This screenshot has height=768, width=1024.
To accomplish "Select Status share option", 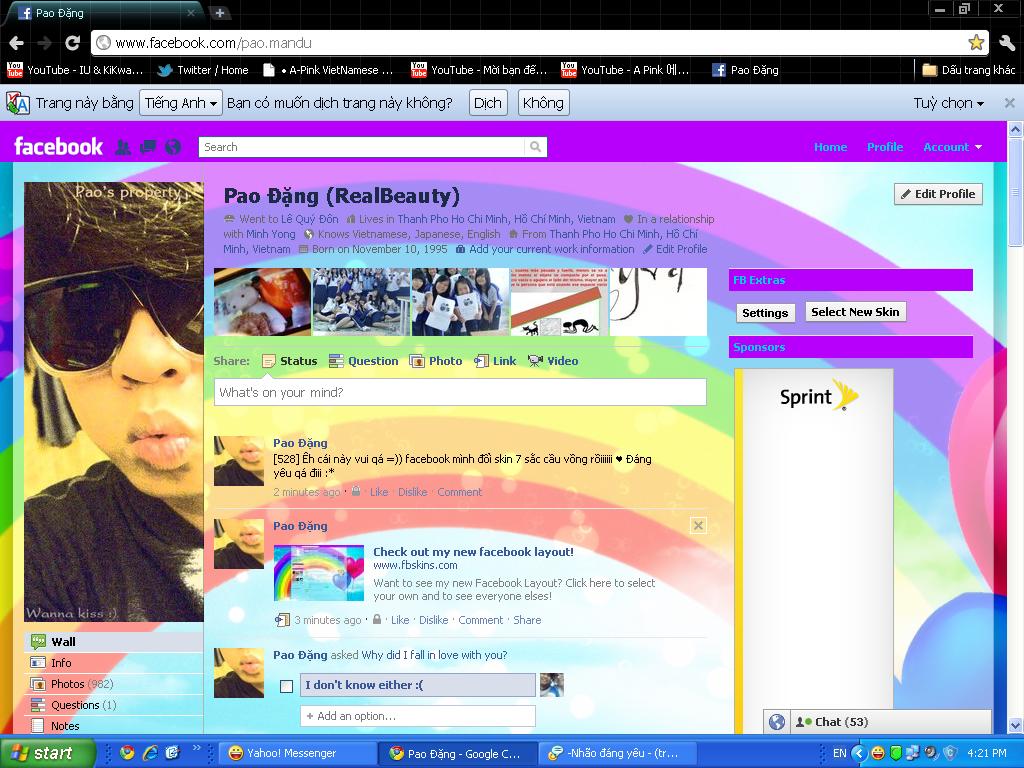I will coord(290,361).
